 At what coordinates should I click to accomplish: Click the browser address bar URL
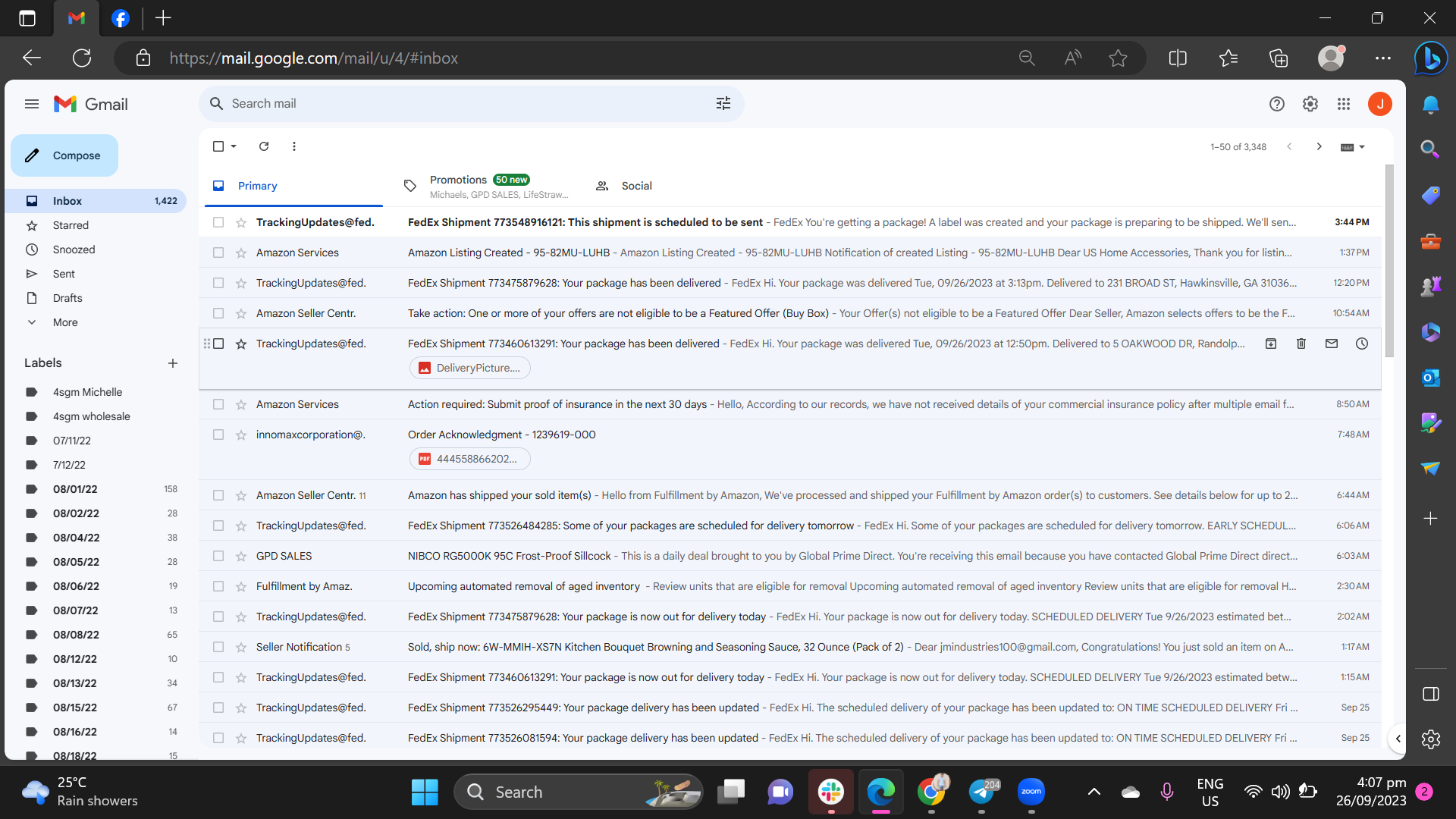313,58
